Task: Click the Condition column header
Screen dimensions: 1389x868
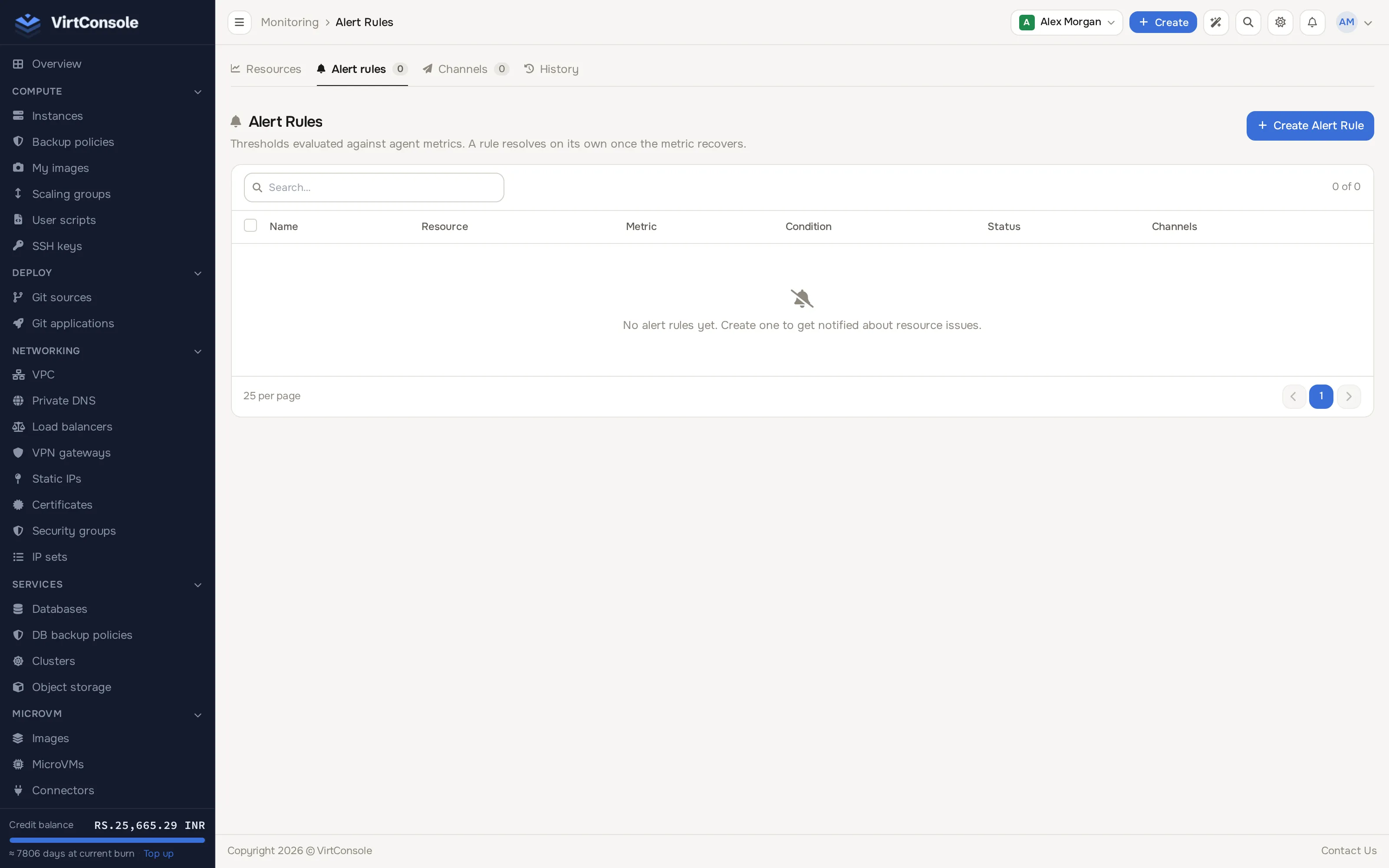Action: click(x=808, y=226)
